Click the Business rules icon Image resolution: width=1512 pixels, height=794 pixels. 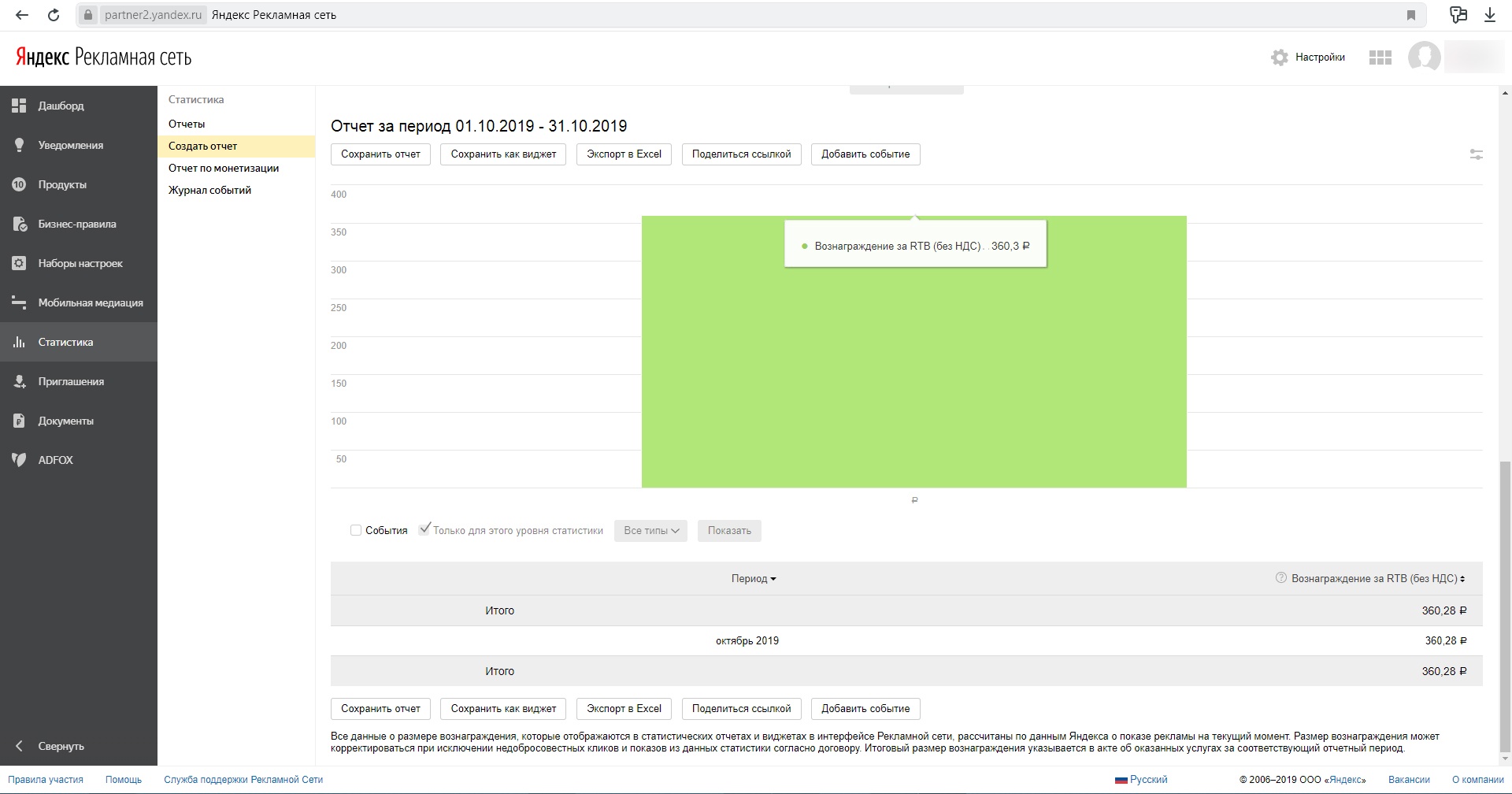(x=20, y=224)
